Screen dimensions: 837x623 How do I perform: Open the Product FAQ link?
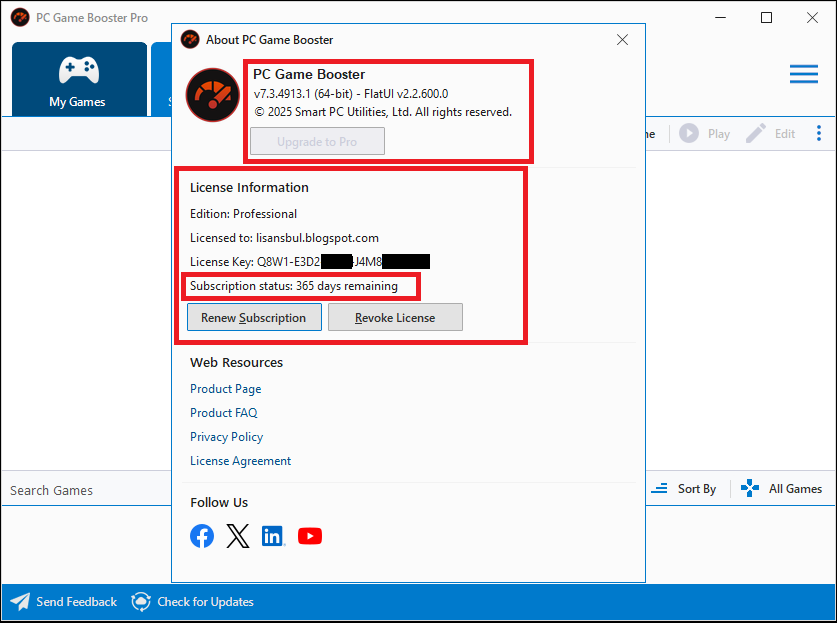coord(224,413)
